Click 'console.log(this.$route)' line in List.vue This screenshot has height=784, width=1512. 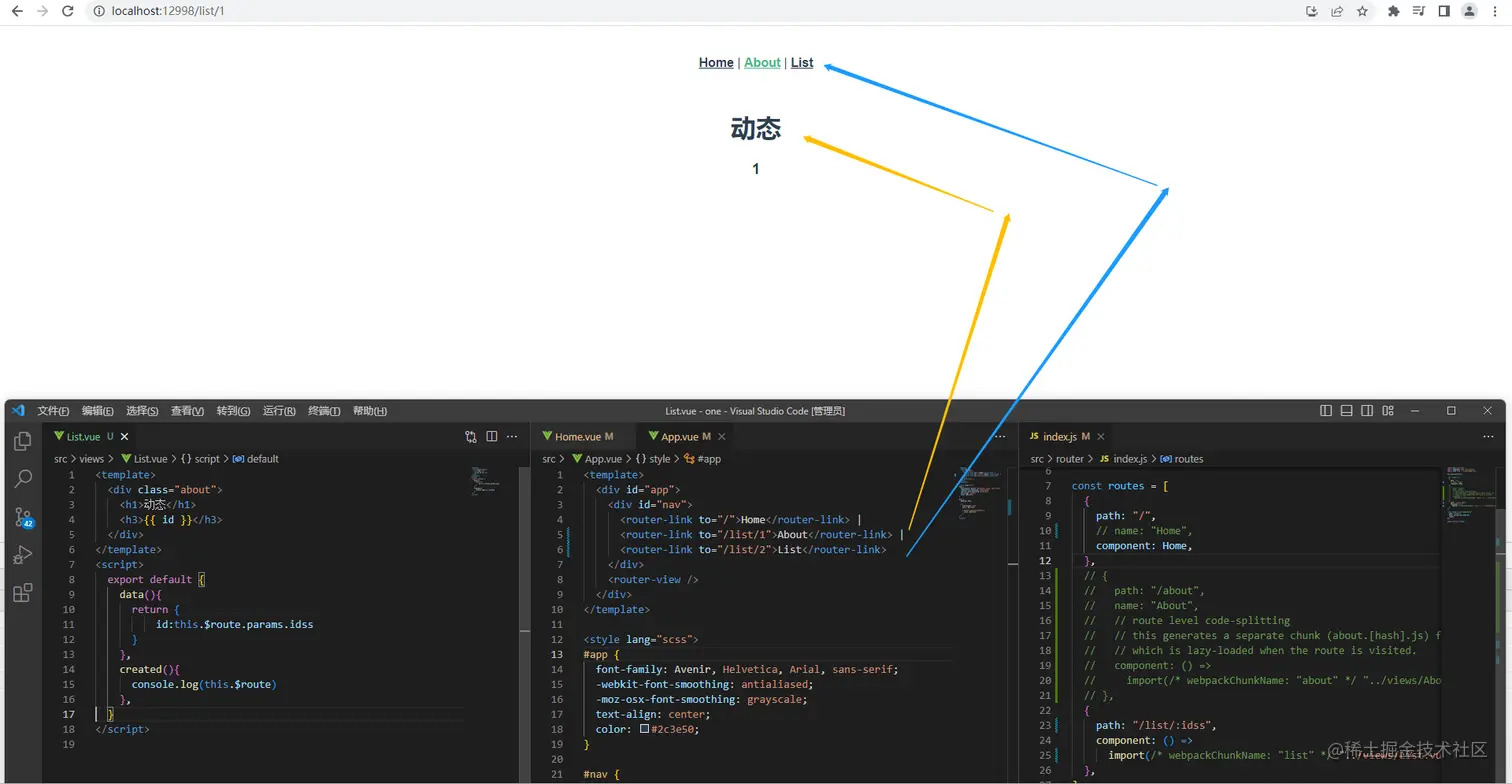pyautogui.click(x=204, y=685)
